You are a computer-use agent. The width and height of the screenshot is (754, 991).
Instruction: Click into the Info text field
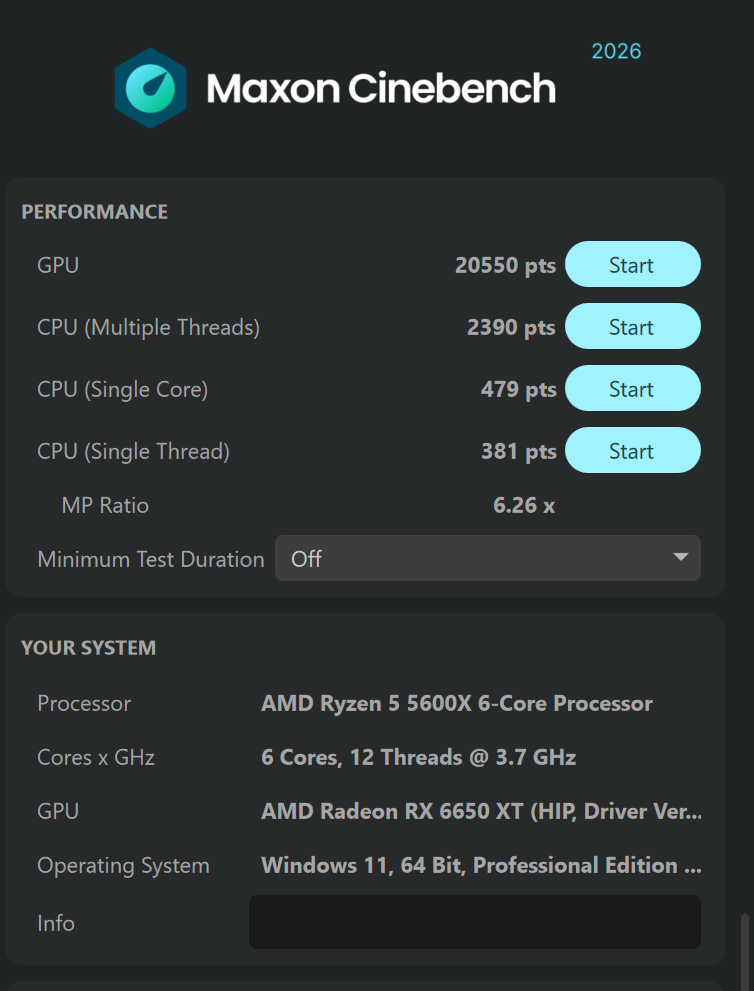click(x=474, y=922)
